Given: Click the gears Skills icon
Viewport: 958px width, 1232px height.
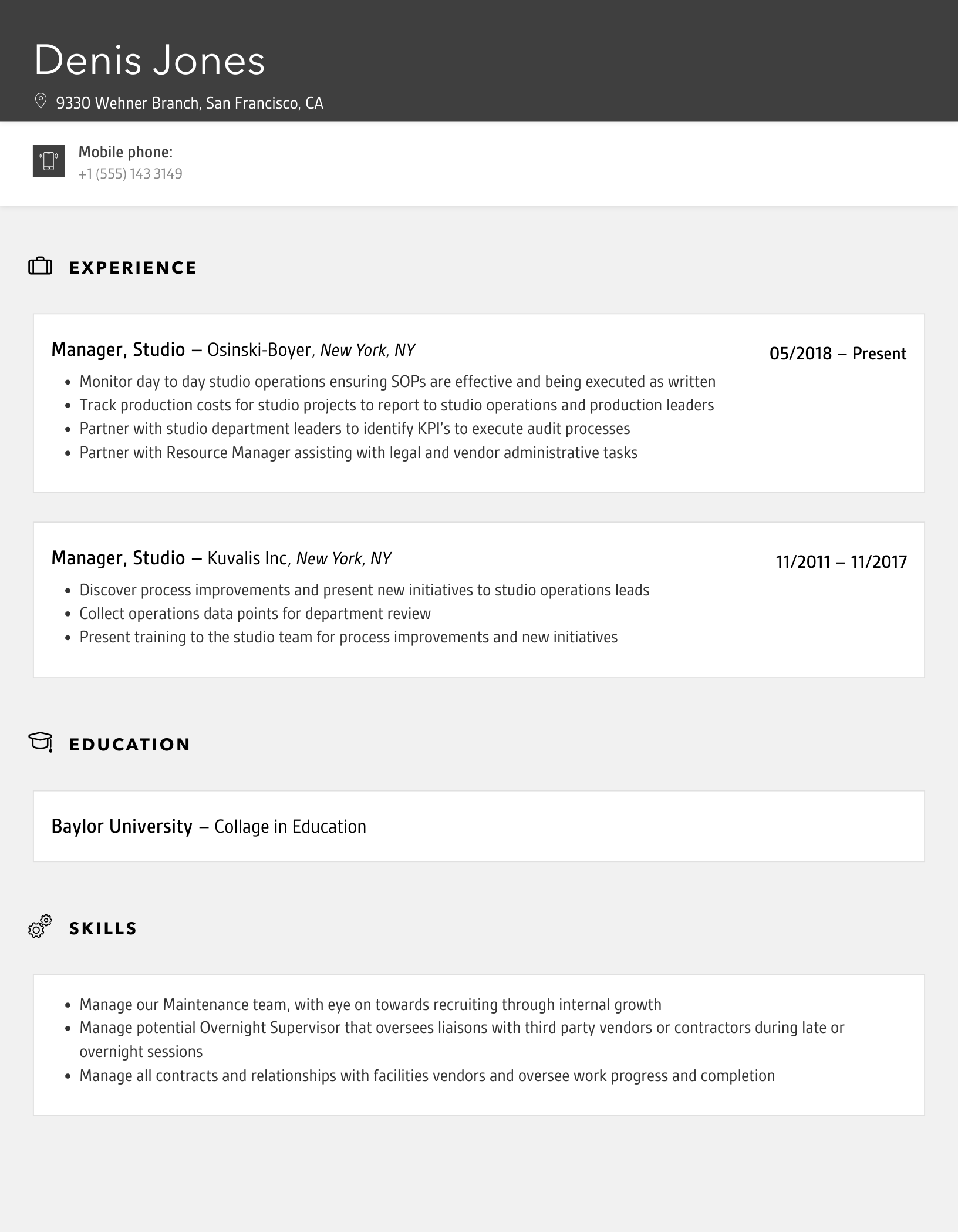Looking at the screenshot, I should [41, 927].
